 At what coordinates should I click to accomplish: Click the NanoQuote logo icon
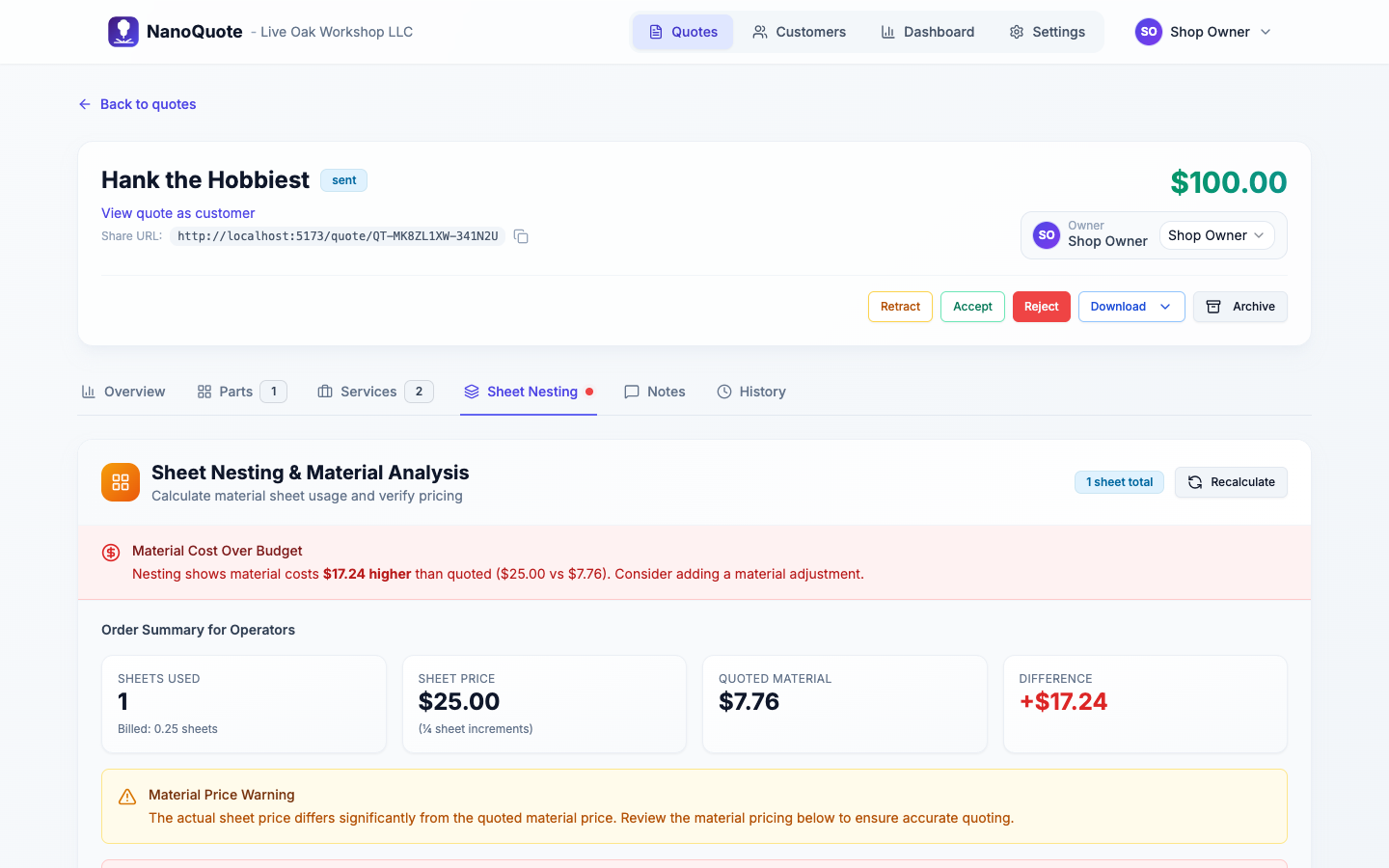pyautogui.click(x=123, y=31)
